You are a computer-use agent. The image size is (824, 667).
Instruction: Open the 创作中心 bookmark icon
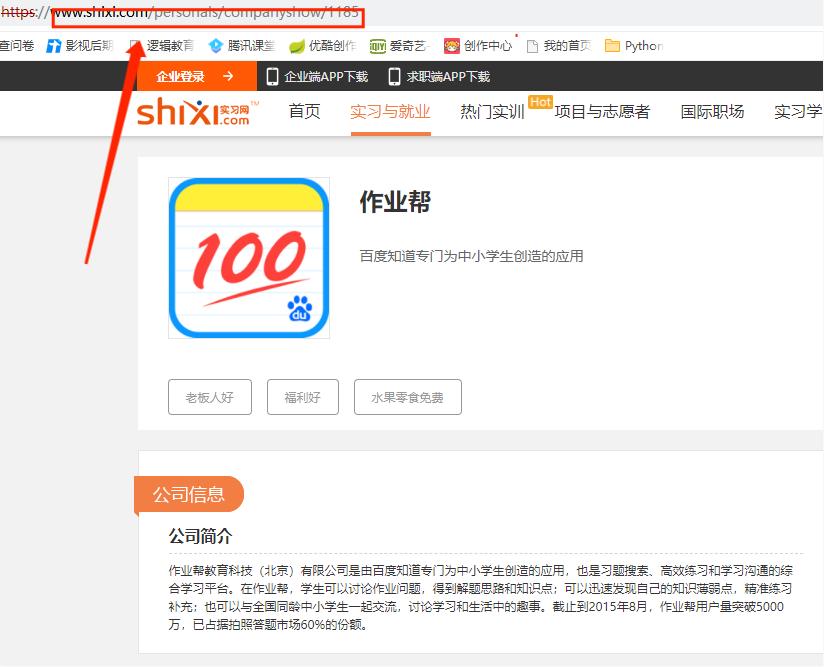tap(449, 45)
